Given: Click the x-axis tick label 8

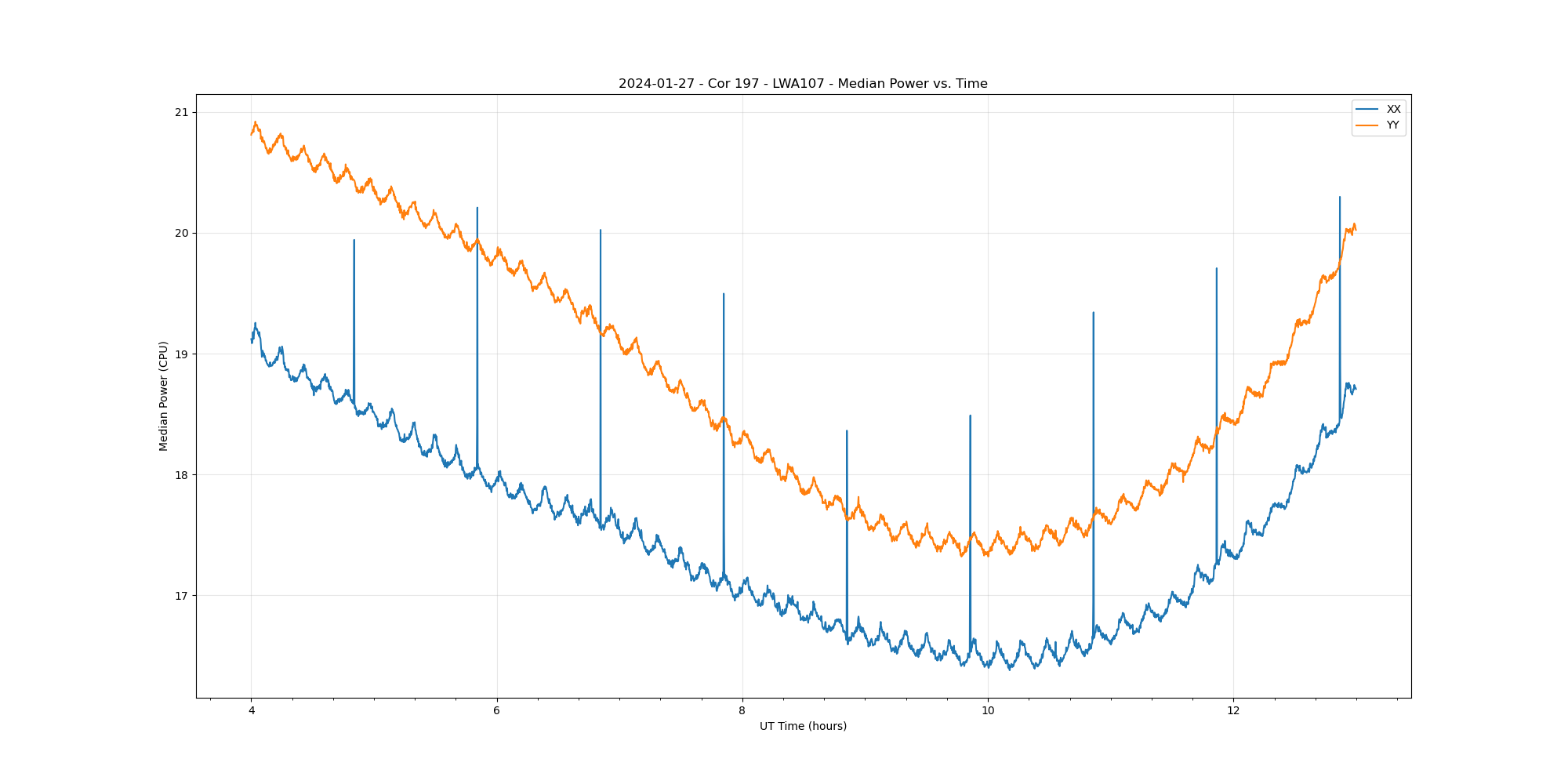Looking at the screenshot, I should [742, 711].
